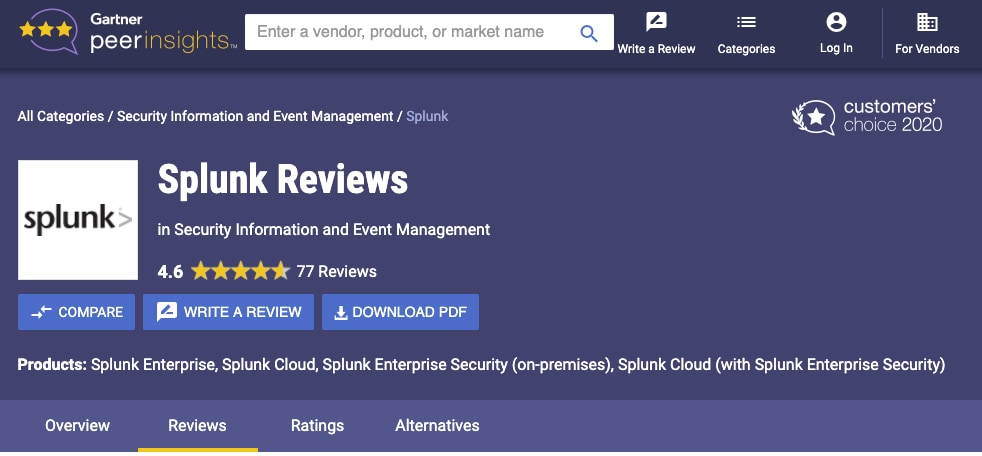Open Security Information and Event Management breadcrumb
Screen dimensions: 982x456
pos(255,117)
